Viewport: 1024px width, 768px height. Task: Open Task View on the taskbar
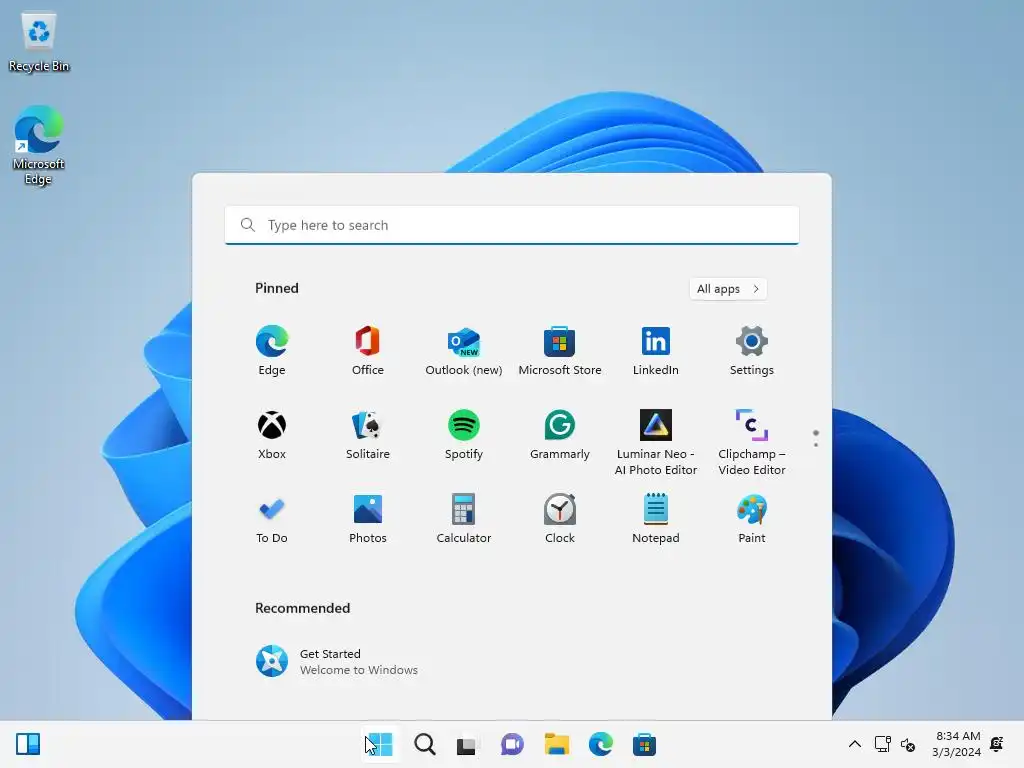[x=467, y=744]
